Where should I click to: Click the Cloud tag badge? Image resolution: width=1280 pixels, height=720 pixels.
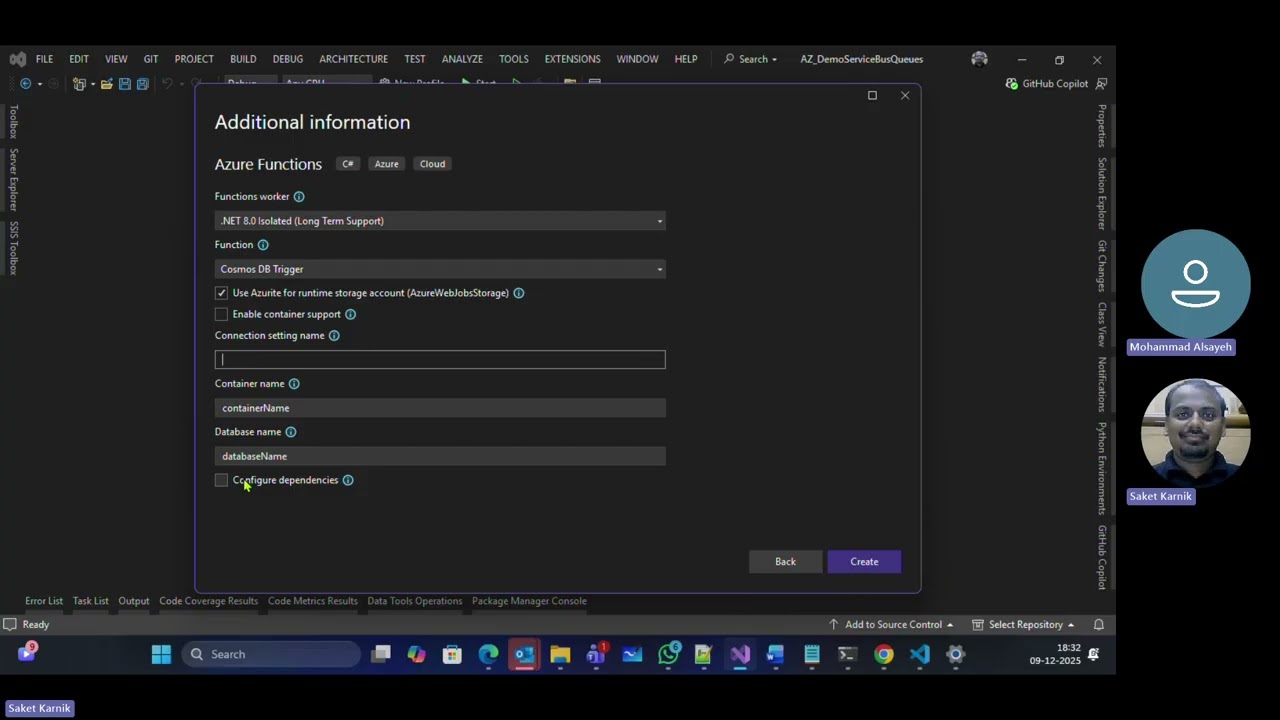432,164
